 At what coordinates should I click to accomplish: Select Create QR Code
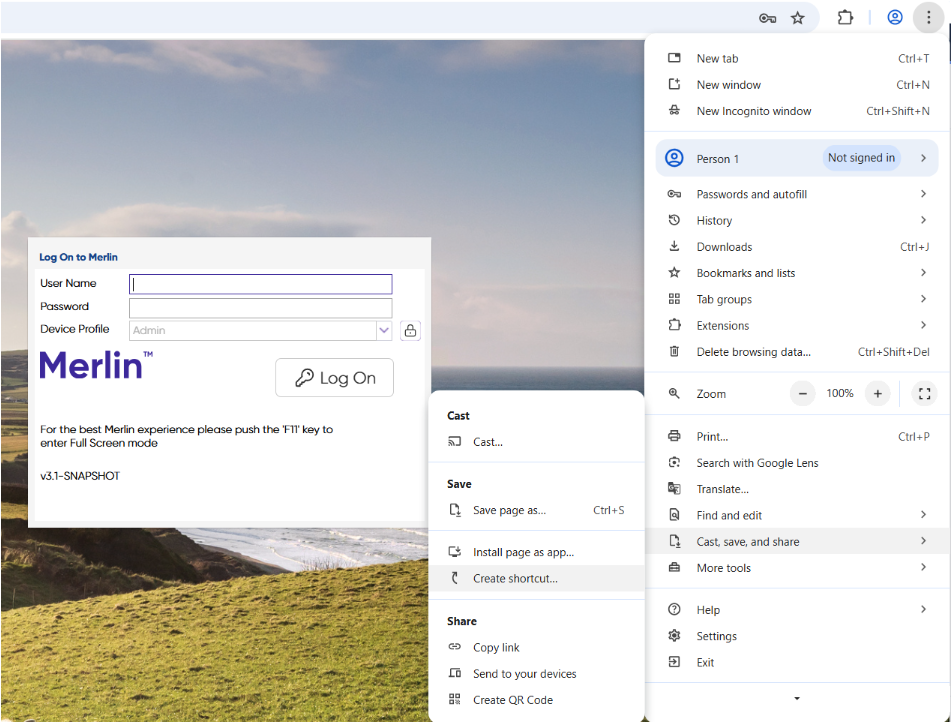pyautogui.click(x=536, y=700)
